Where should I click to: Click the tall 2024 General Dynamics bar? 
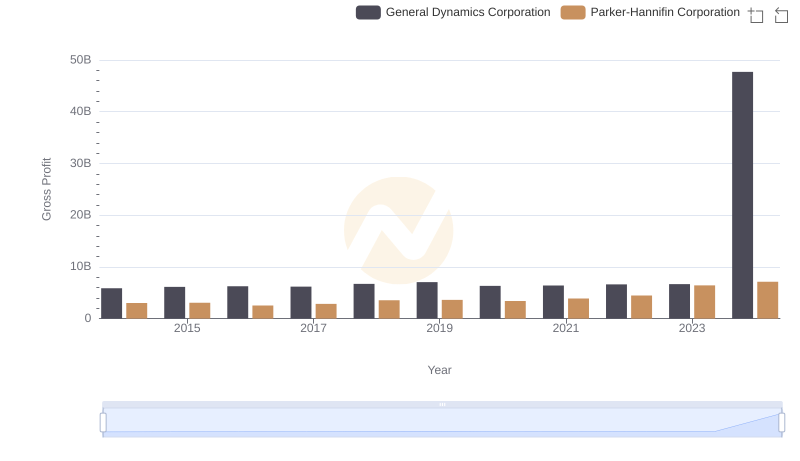(x=742, y=195)
